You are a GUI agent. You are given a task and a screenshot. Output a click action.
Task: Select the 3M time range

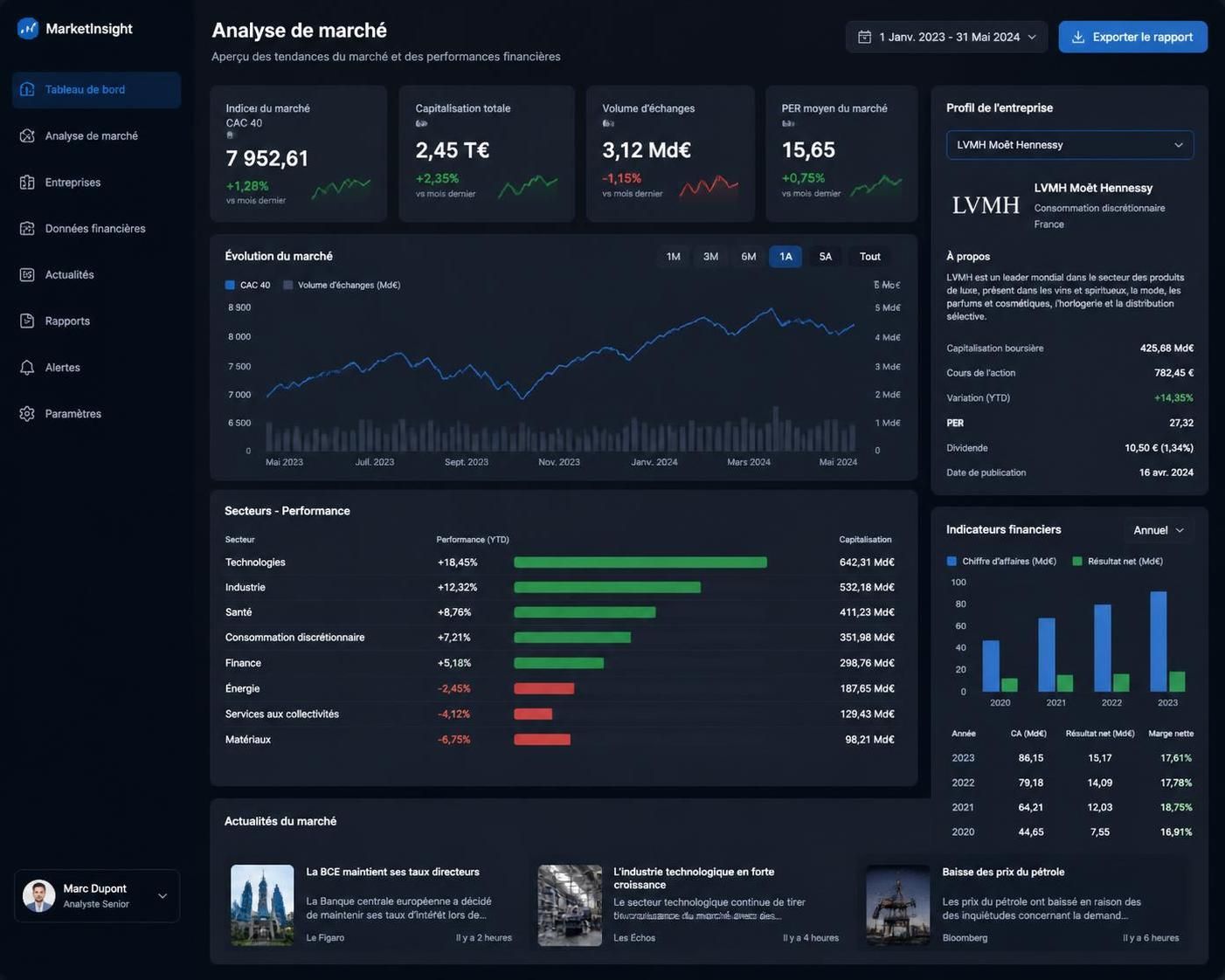point(710,256)
